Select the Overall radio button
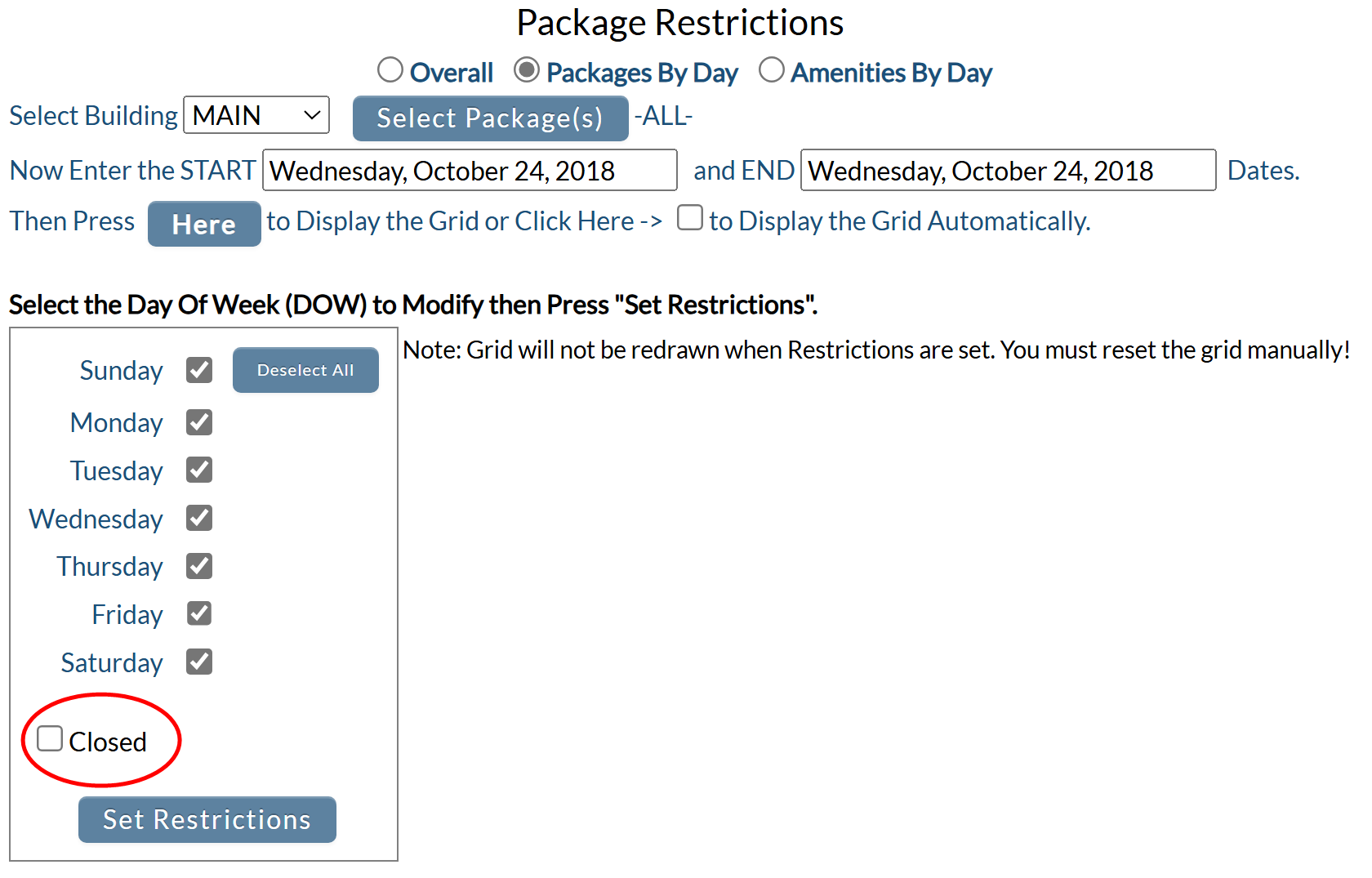The image size is (1372, 878). (390, 70)
